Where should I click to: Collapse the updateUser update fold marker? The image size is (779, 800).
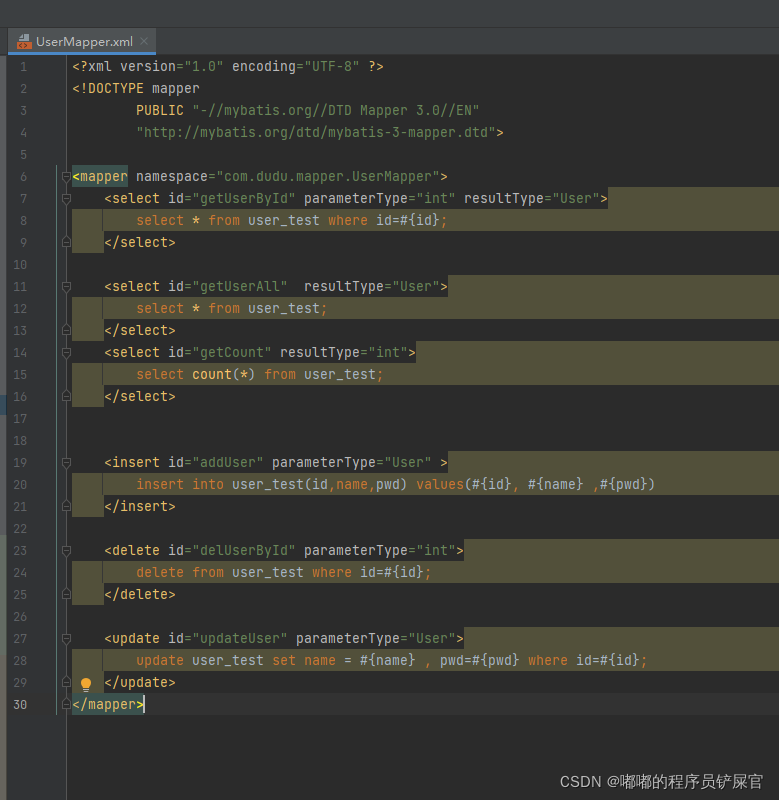click(66, 639)
